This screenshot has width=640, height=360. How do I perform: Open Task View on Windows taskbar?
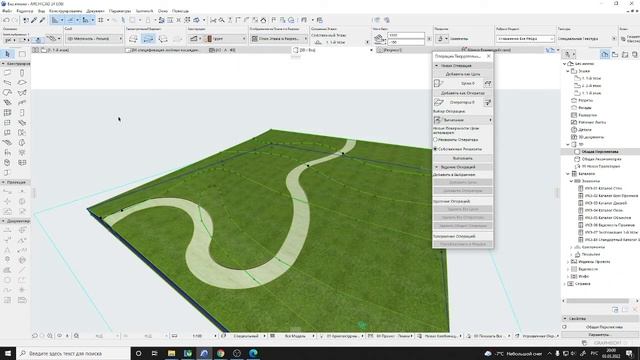155,353
